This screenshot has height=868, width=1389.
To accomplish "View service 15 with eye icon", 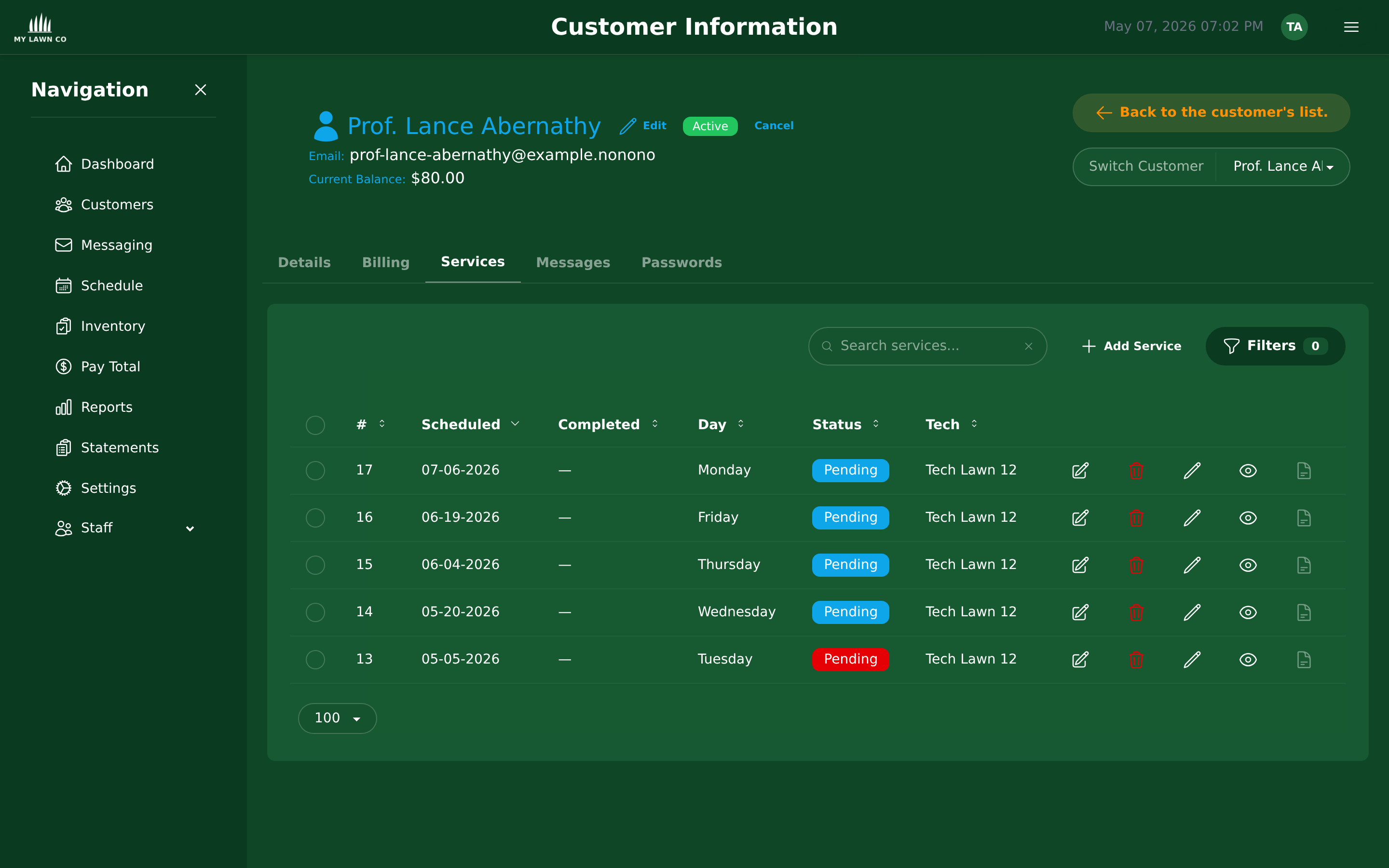I will (1248, 565).
